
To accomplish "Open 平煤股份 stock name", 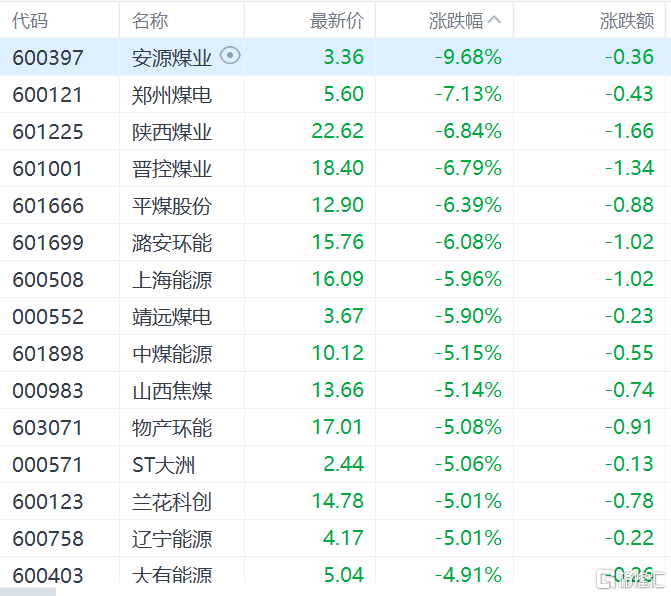I will [x=172, y=206].
